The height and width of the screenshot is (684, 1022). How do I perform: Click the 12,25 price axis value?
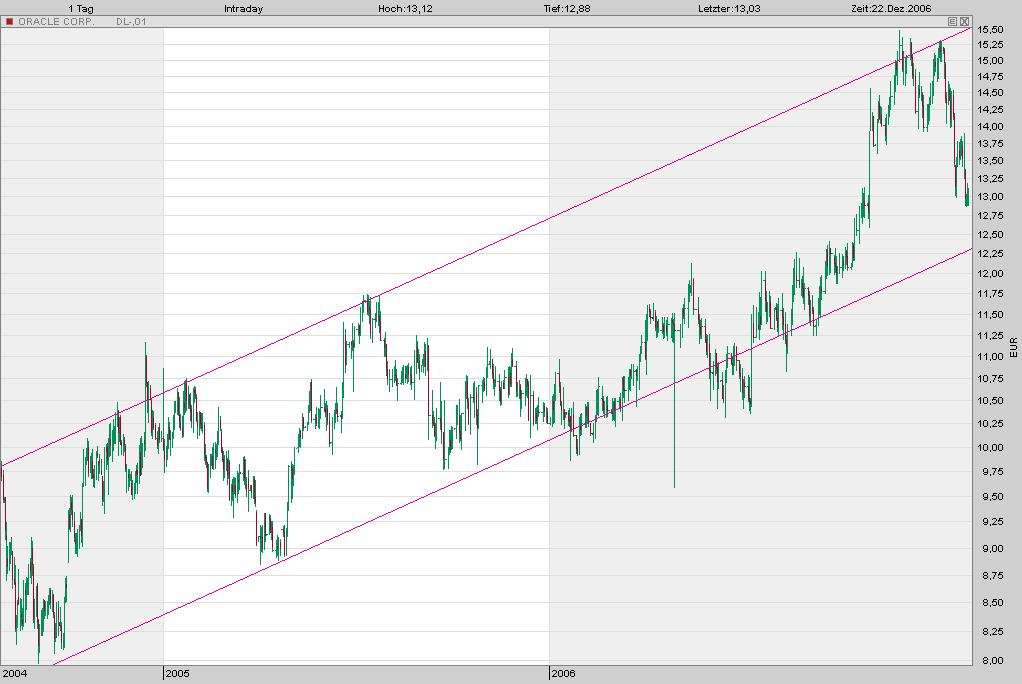[x=990, y=254]
